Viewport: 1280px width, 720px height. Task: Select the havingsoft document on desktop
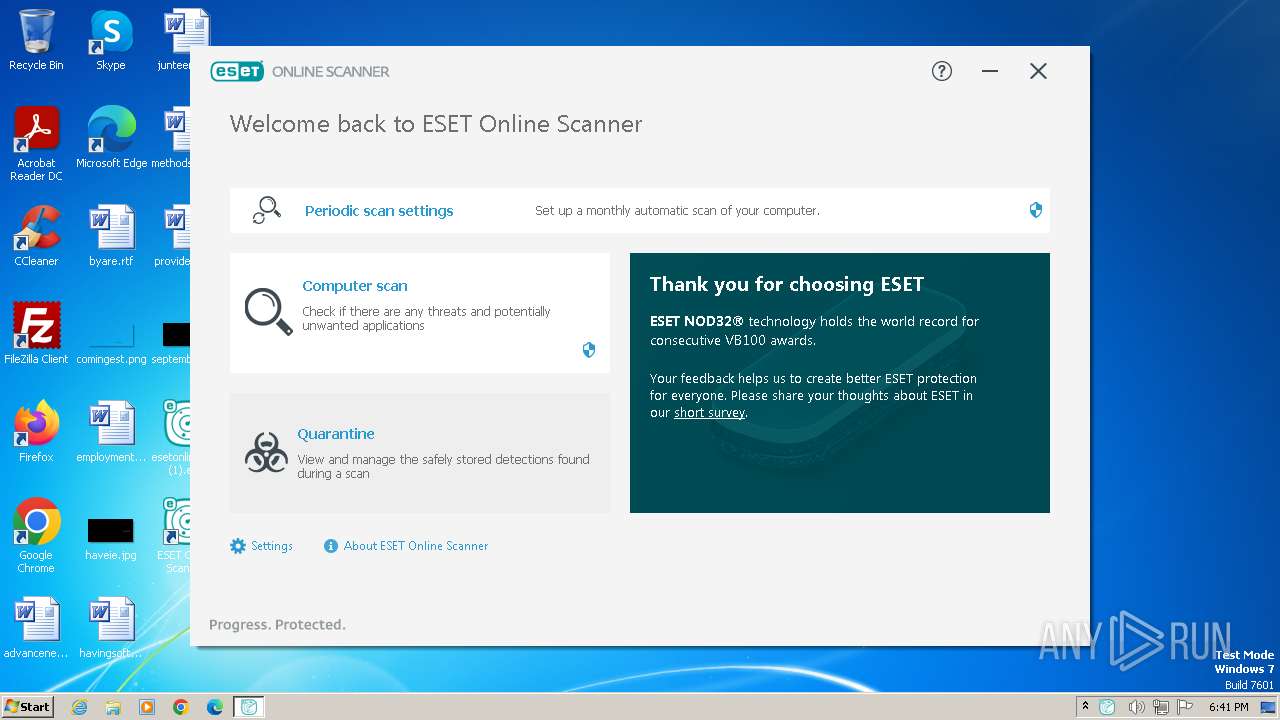click(111, 628)
